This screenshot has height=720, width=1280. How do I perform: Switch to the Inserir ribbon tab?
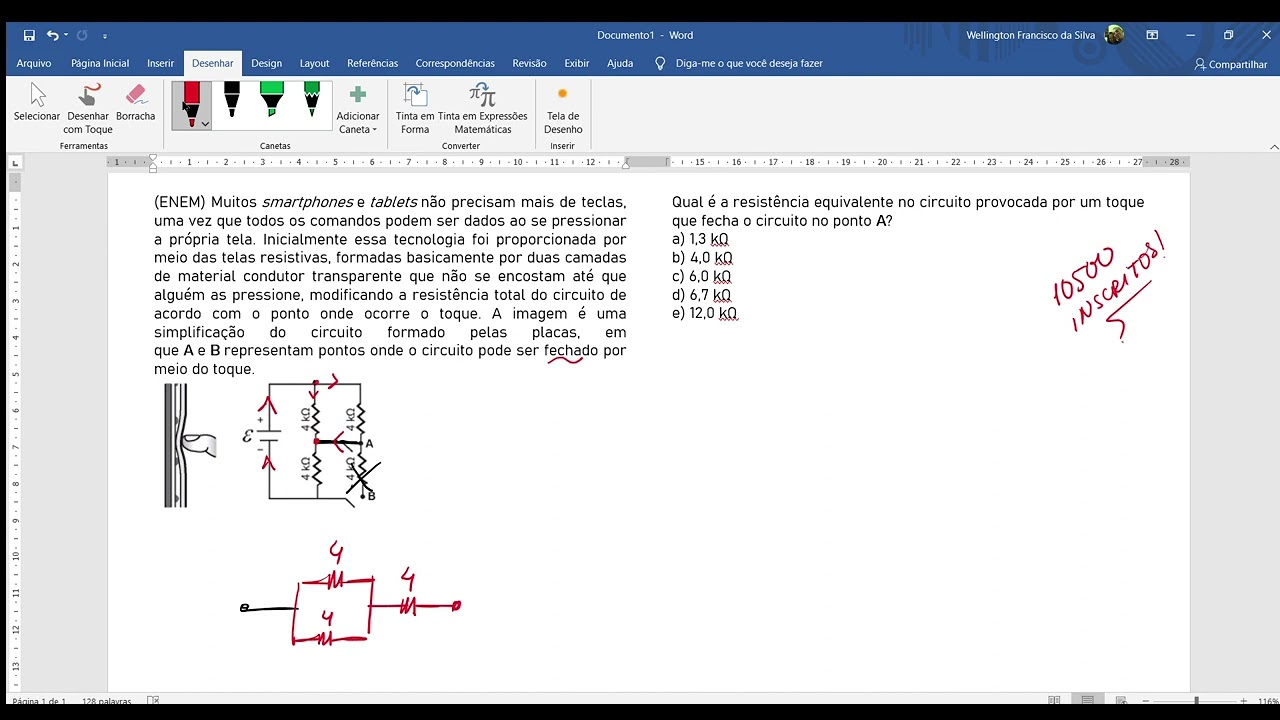[160, 63]
